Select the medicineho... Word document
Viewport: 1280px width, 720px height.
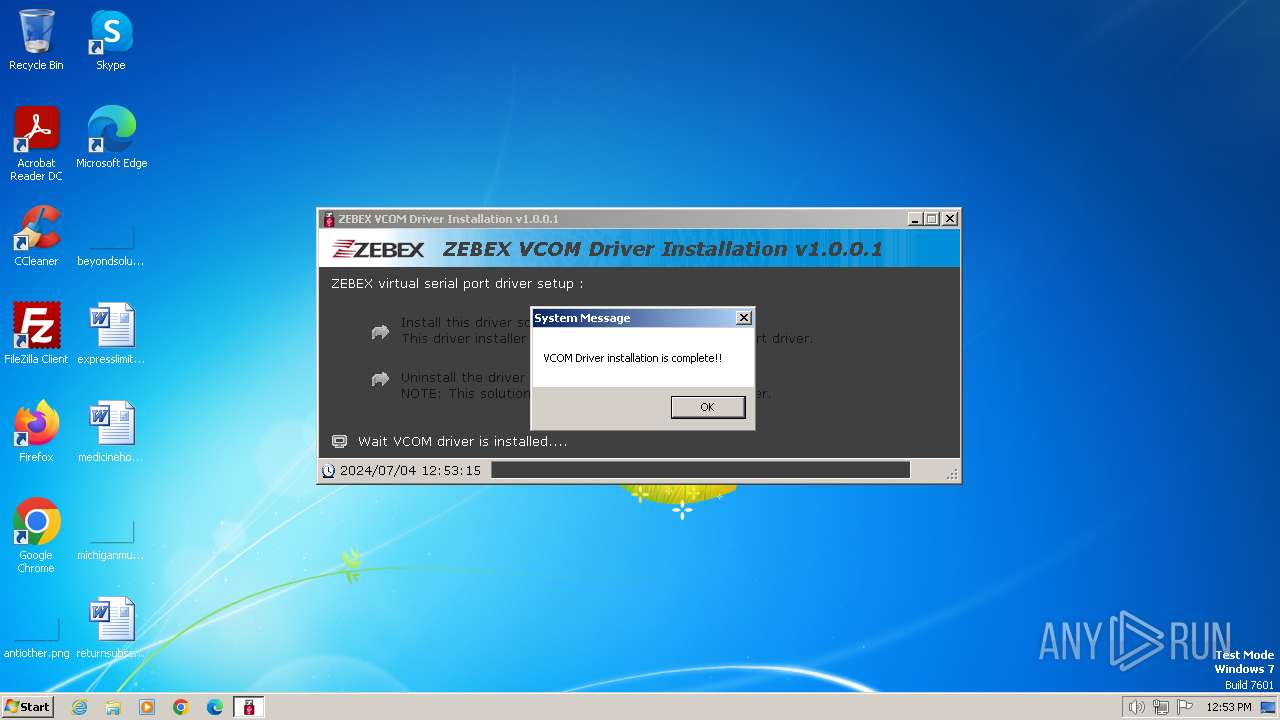(111, 432)
